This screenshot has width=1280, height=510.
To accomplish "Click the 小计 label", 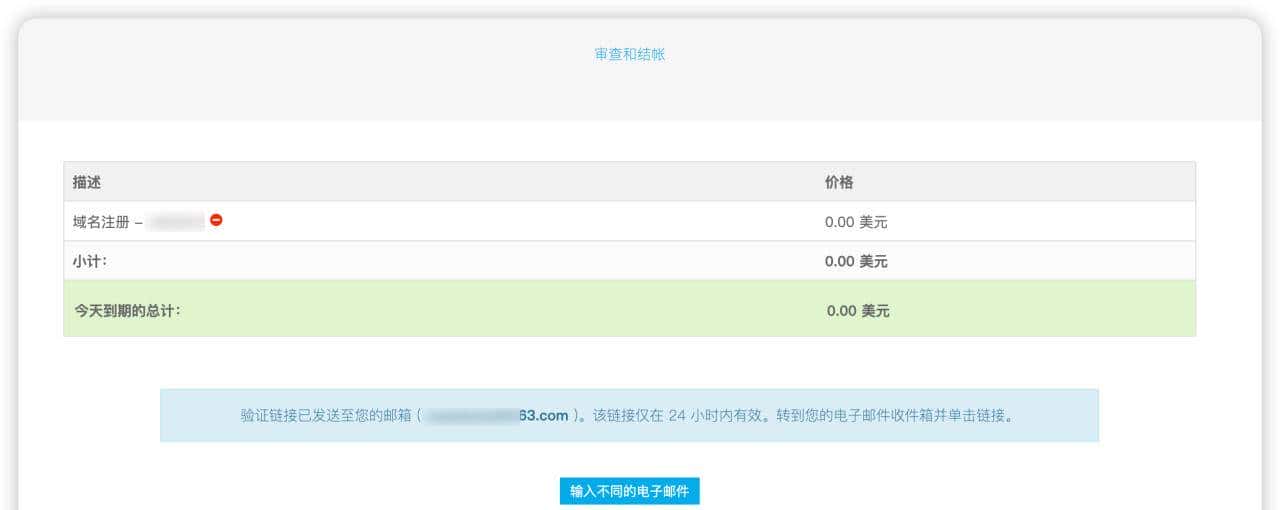I will [90, 261].
